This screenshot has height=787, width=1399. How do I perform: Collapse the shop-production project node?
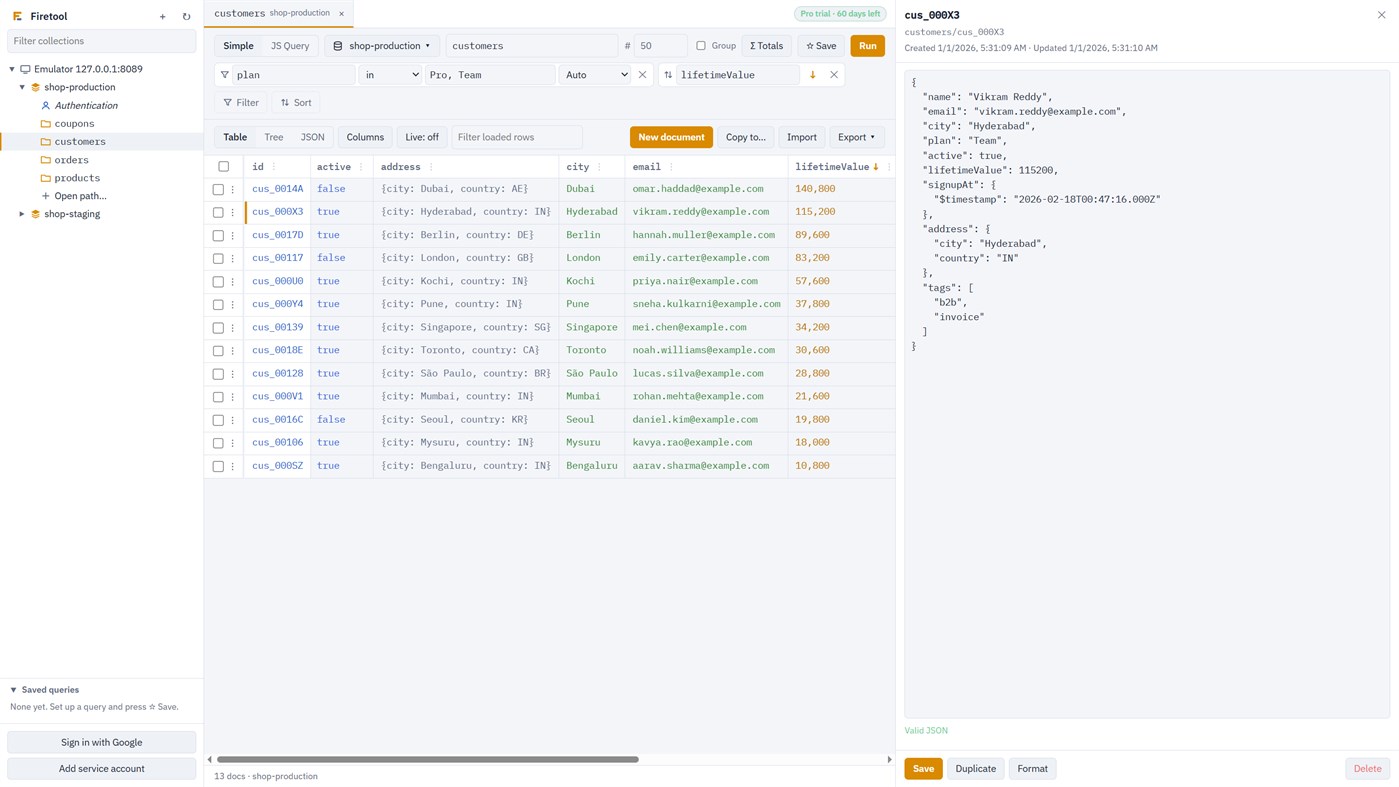(22, 88)
